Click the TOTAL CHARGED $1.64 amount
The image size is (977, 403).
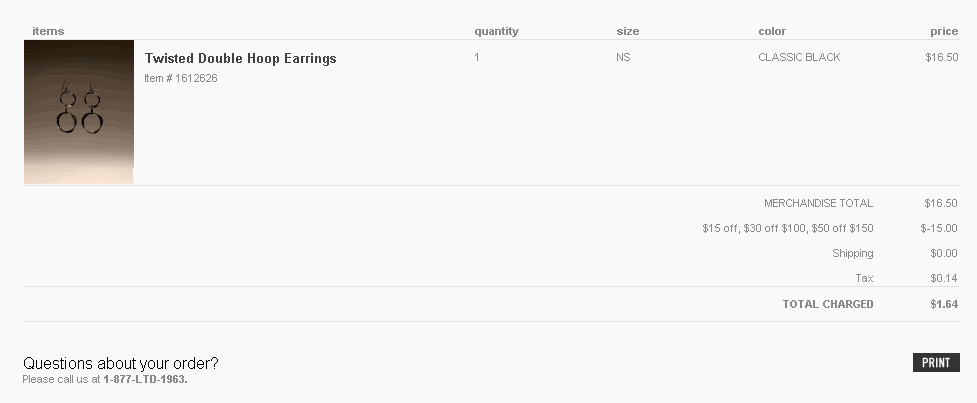click(944, 304)
